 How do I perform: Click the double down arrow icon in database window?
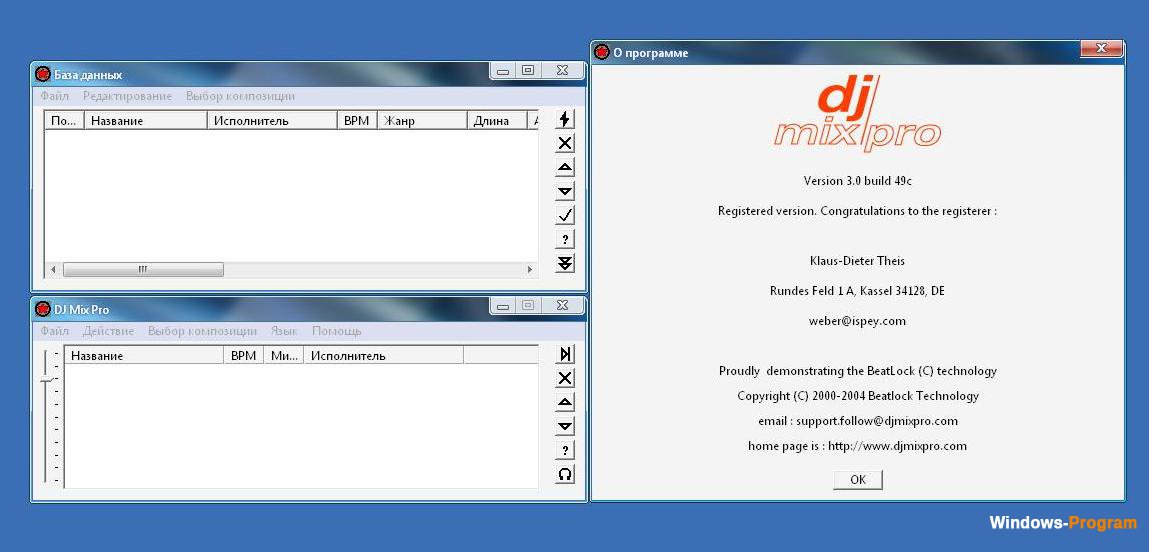565,263
